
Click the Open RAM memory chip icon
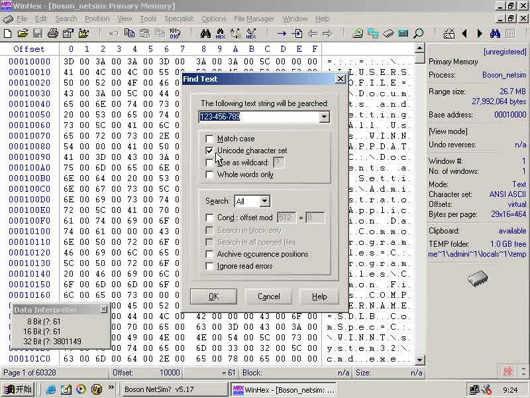(388, 33)
